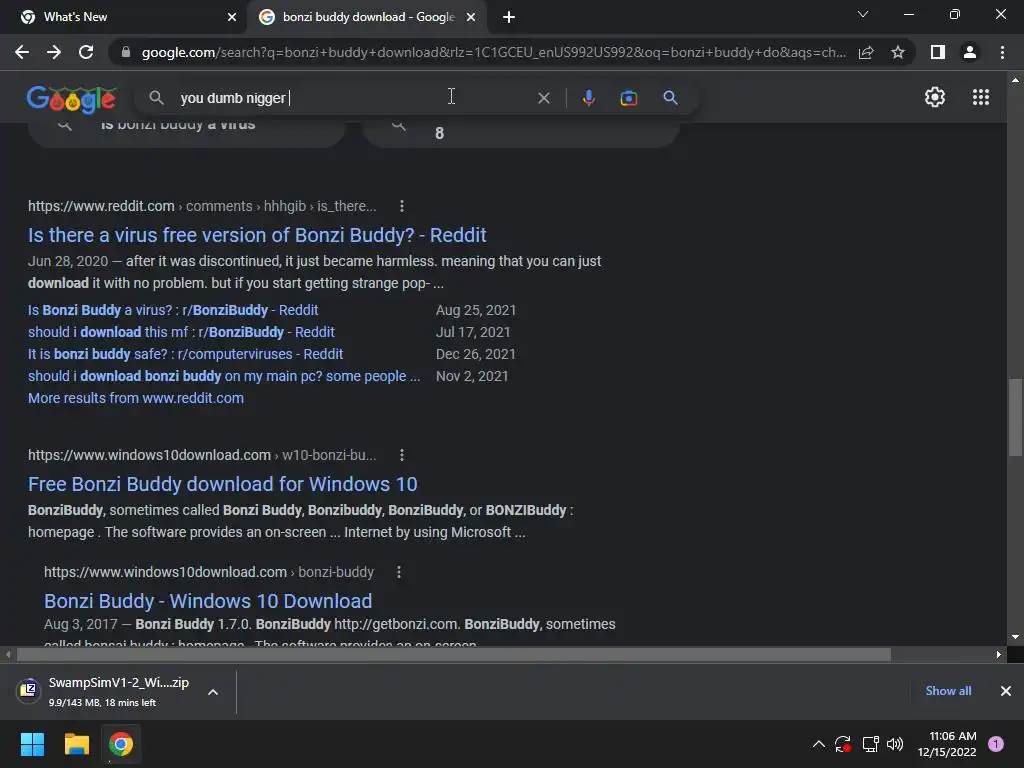The height and width of the screenshot is (768, 1024).
Task: Open the volume control in tray
Action: click(895, 744)
